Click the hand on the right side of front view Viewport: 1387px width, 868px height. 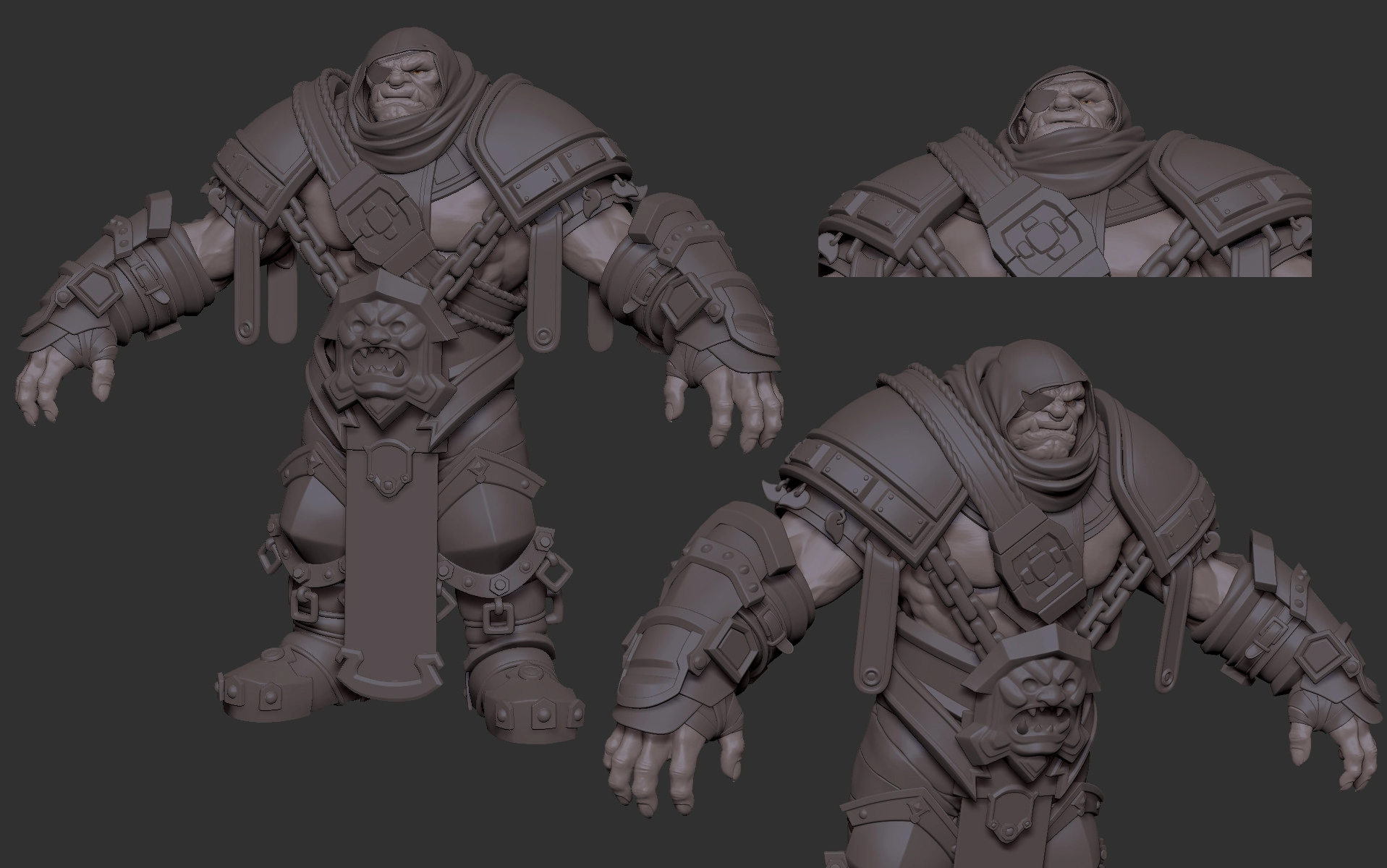(x=731, y=398)
